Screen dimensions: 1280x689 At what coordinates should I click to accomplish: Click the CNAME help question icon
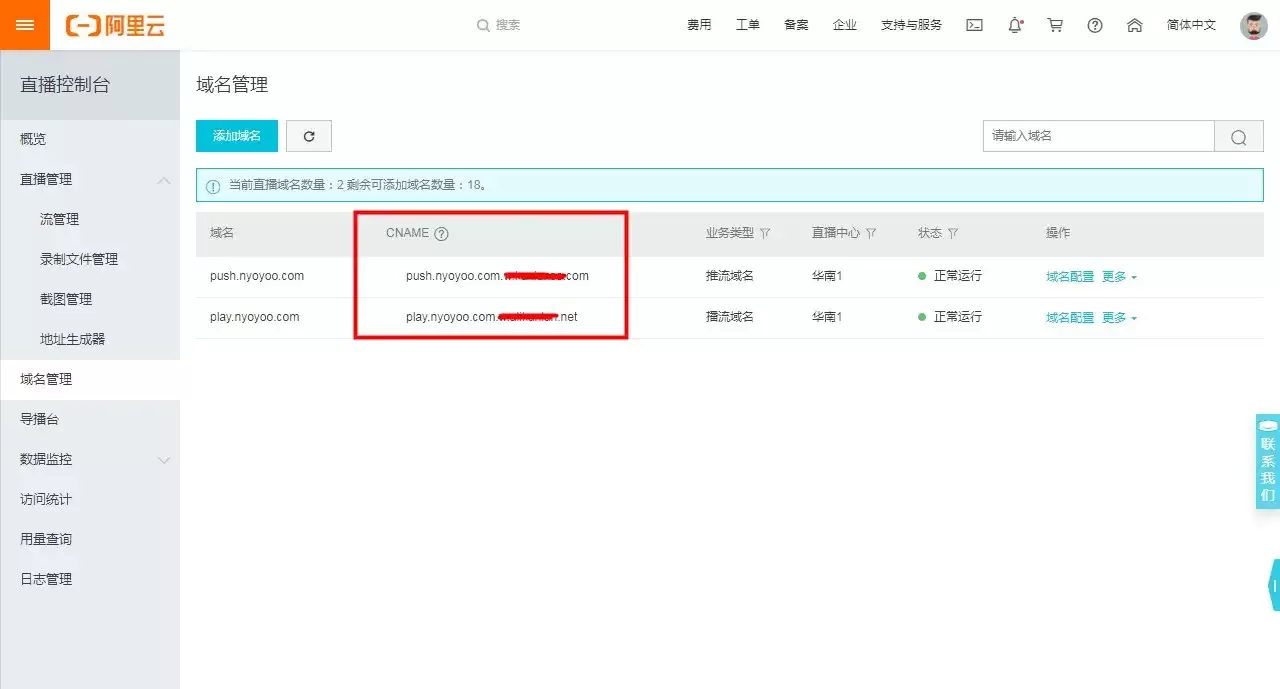click(x=441, y=233)
